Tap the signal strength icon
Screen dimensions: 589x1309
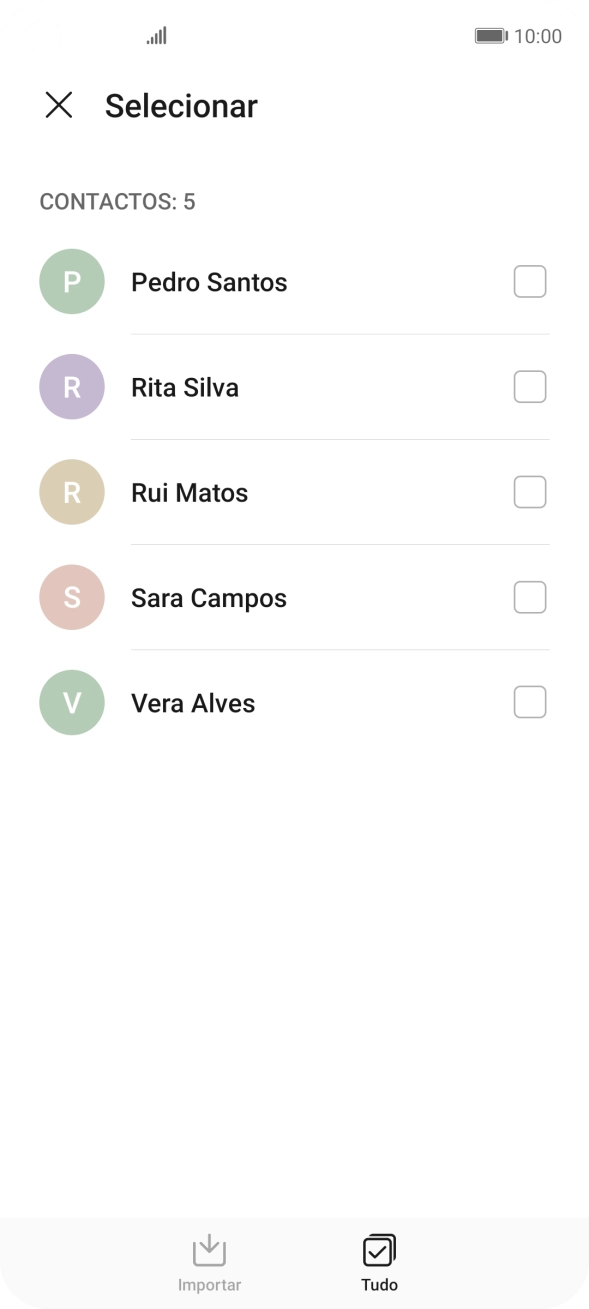(x=156, y=35)
